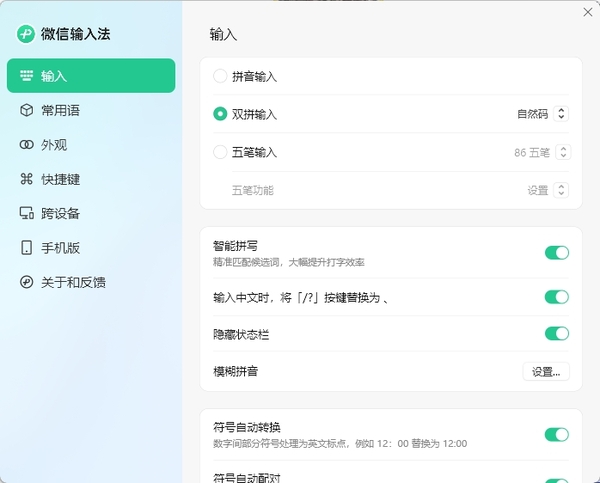Click the WeChat Input logo icon

(26, 34)
